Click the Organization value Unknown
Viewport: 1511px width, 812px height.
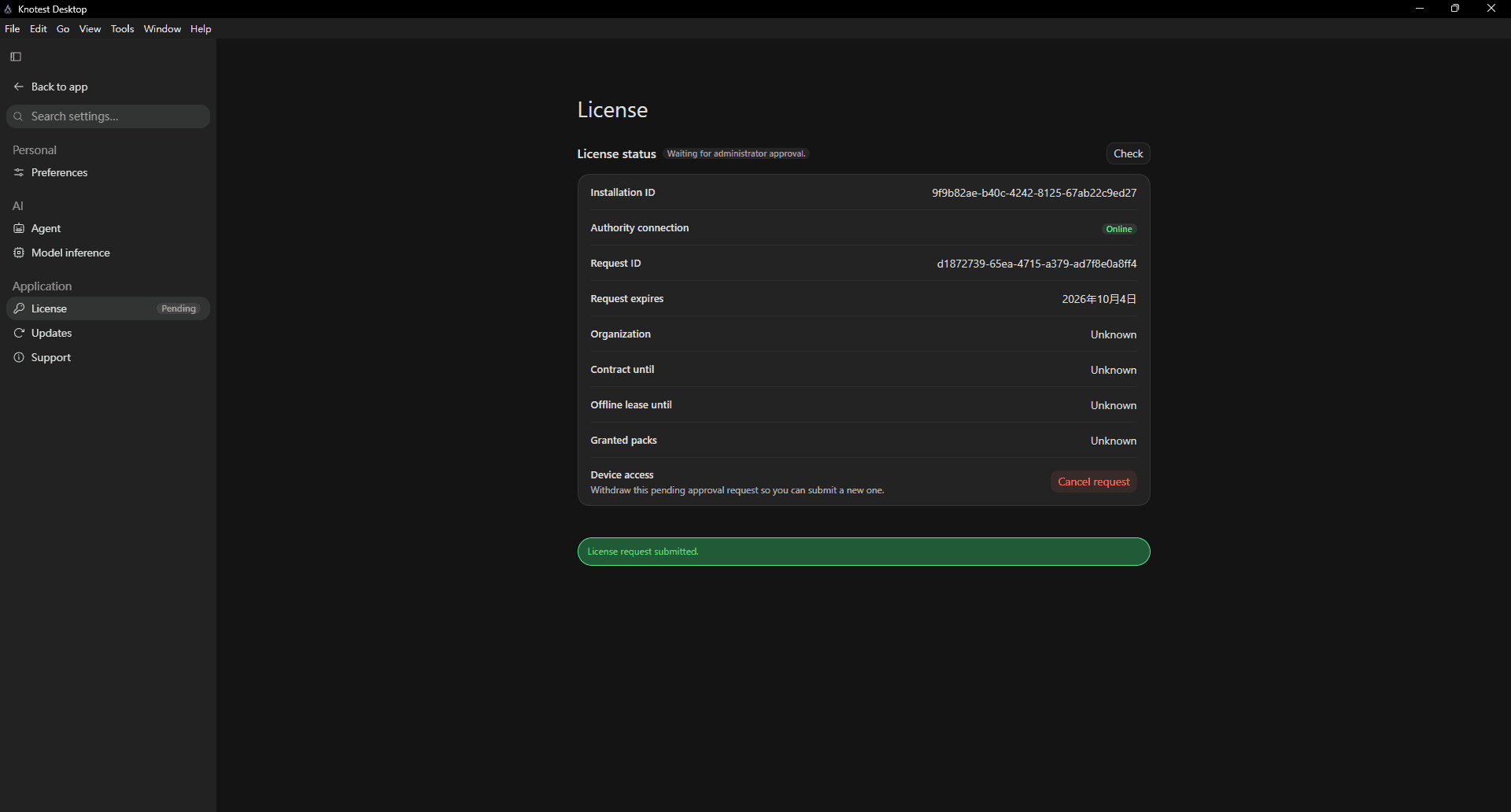pyautogui.click(x=1113, y=334)
